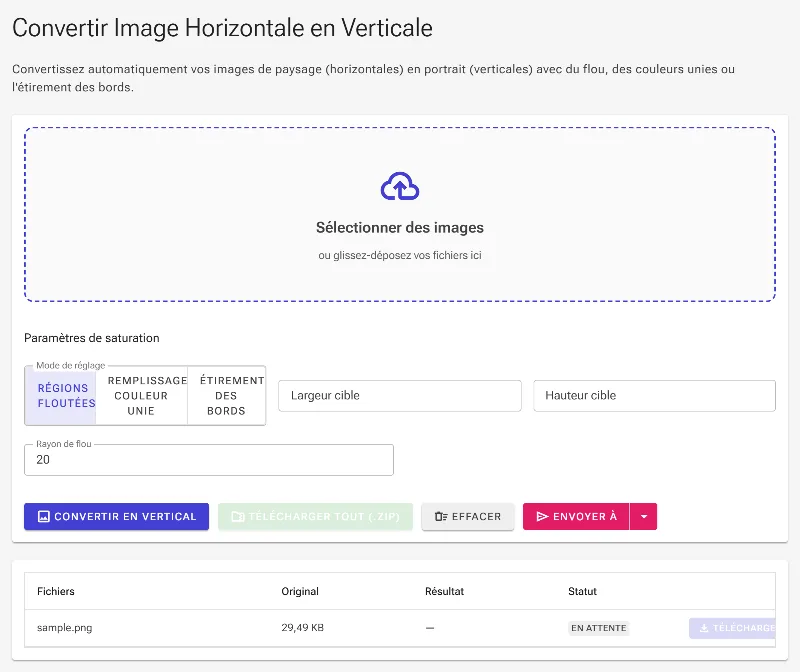Click the 'Envoyer à' button
This screenshot has height=672, width=800.
(x=577, y=516)
